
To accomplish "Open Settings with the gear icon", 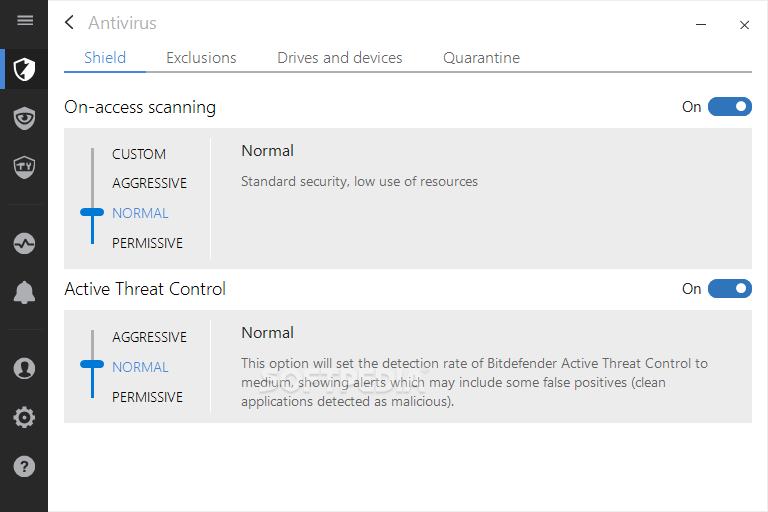I will [25, 417].
